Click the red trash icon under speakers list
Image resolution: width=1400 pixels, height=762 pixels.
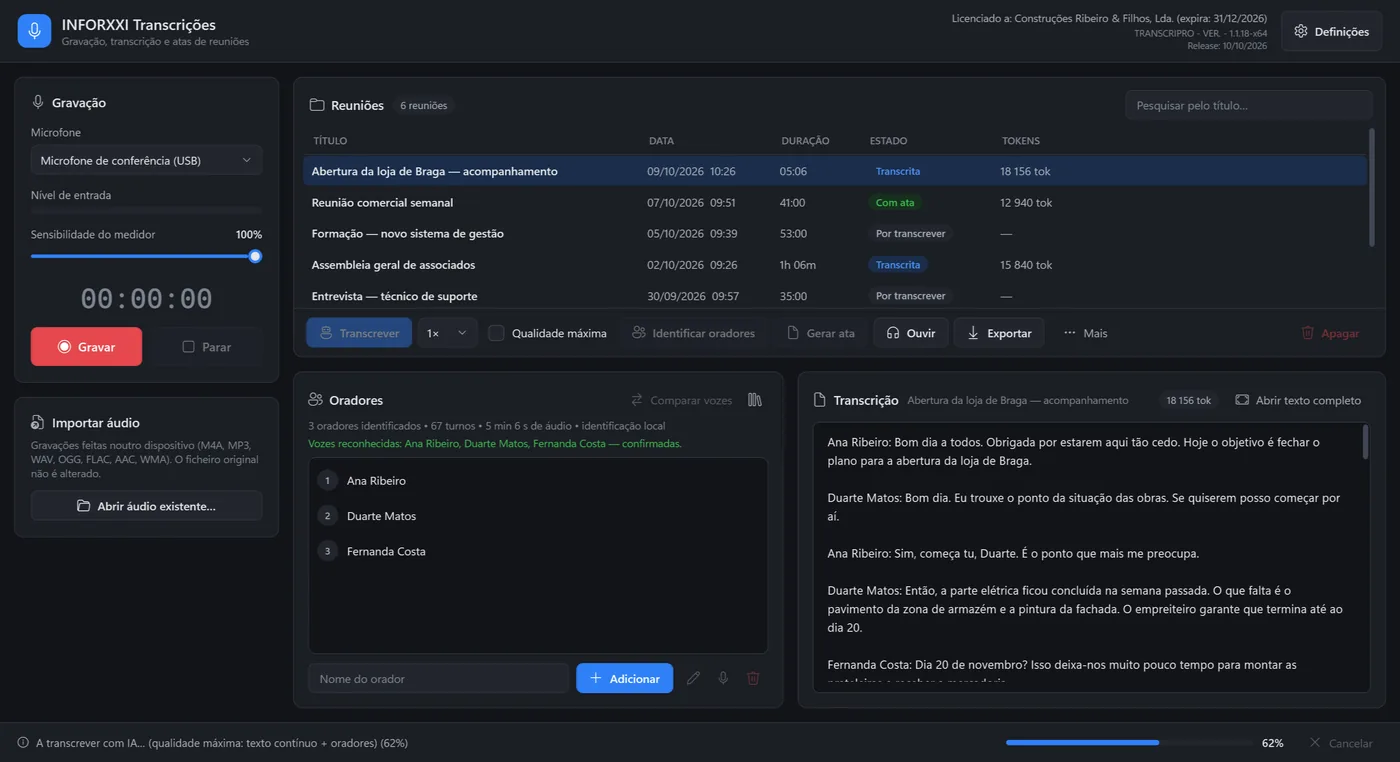753,678
